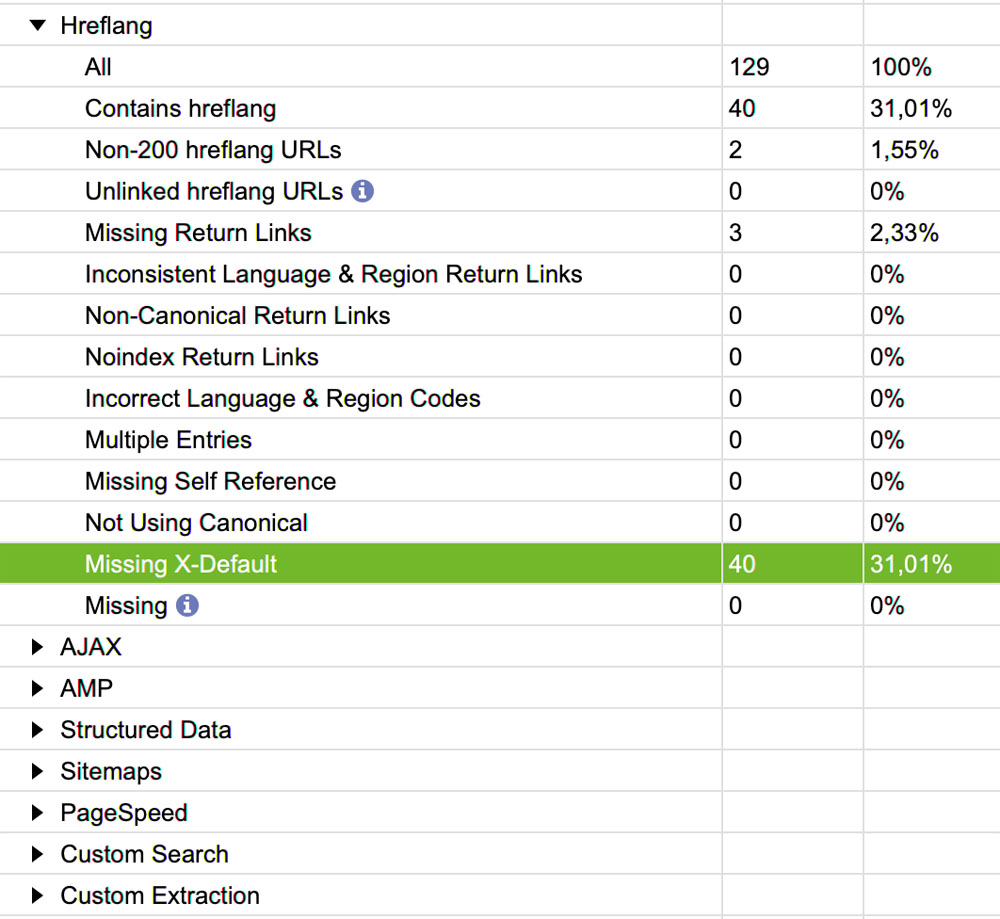Viewport: 1000px width, 919px height.
Task: Select the Missing Self Reference row
Action: [x=210, y=481]
